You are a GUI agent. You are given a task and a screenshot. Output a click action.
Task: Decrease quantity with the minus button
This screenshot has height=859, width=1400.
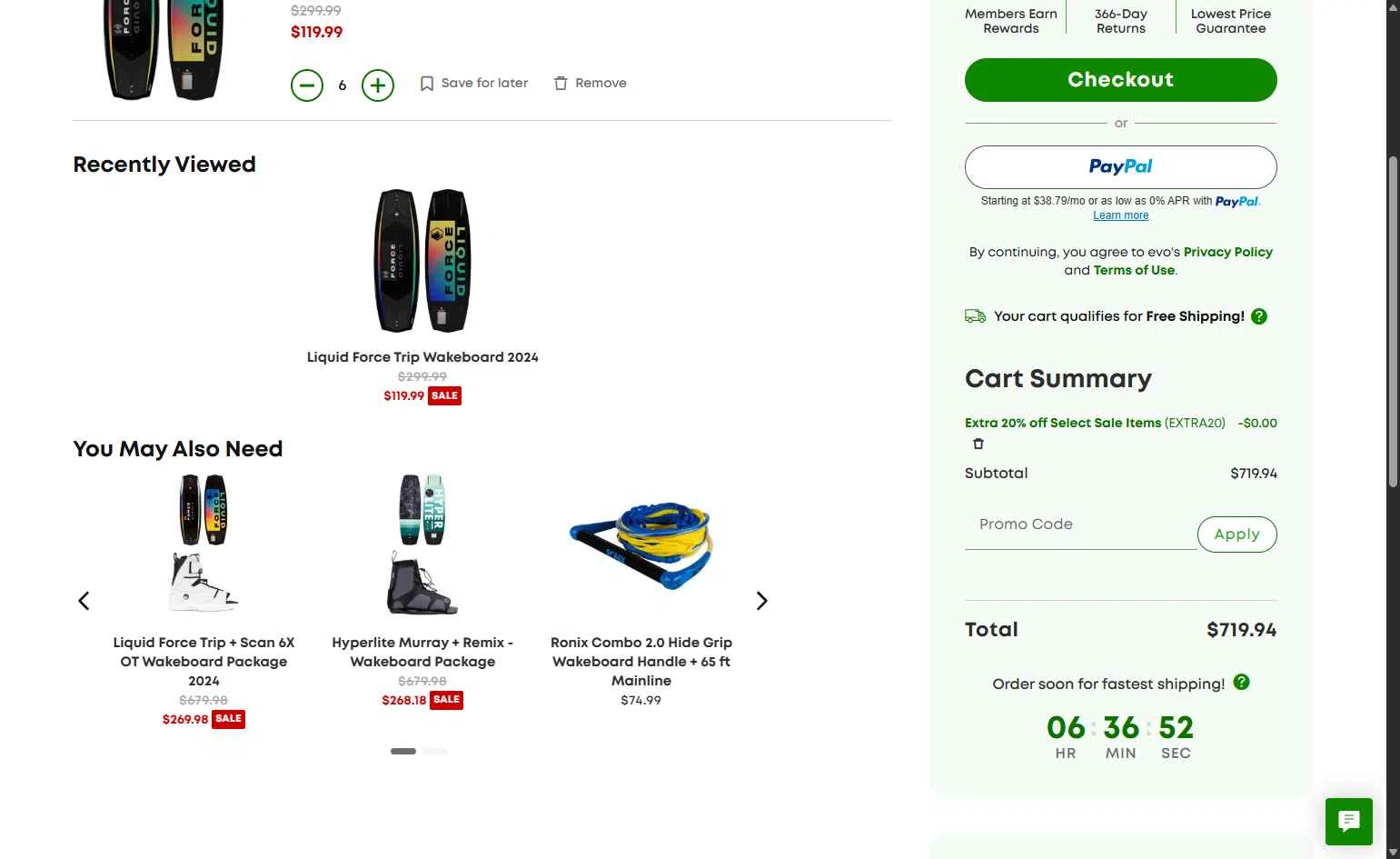307,85
